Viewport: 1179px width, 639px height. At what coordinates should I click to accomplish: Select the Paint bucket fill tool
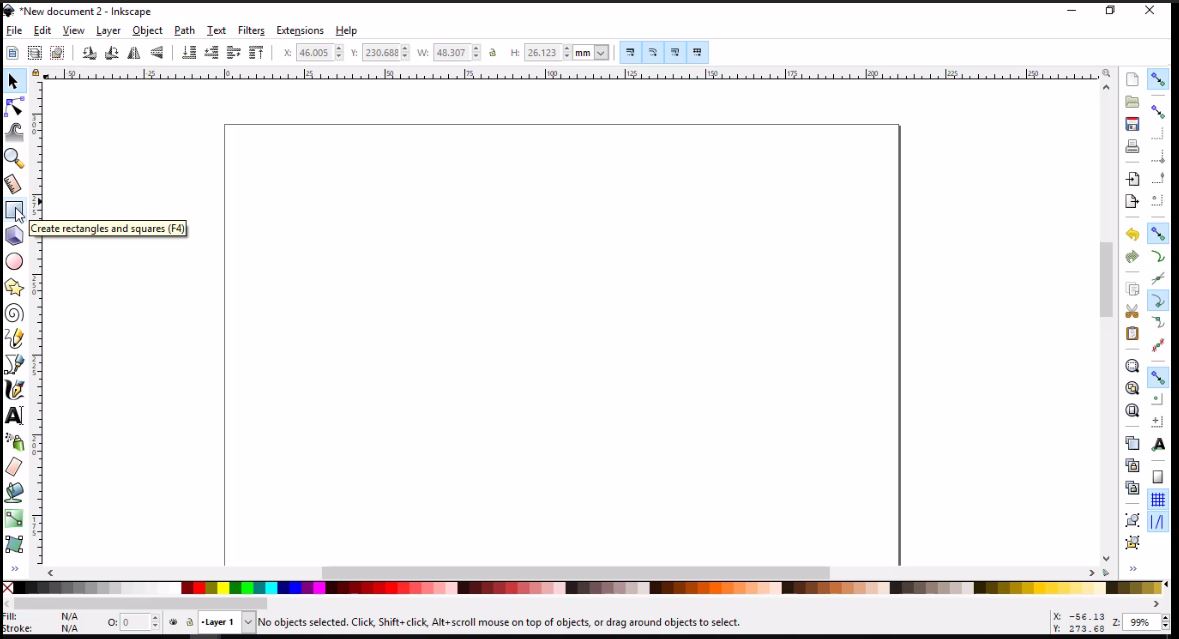point(14,493)
